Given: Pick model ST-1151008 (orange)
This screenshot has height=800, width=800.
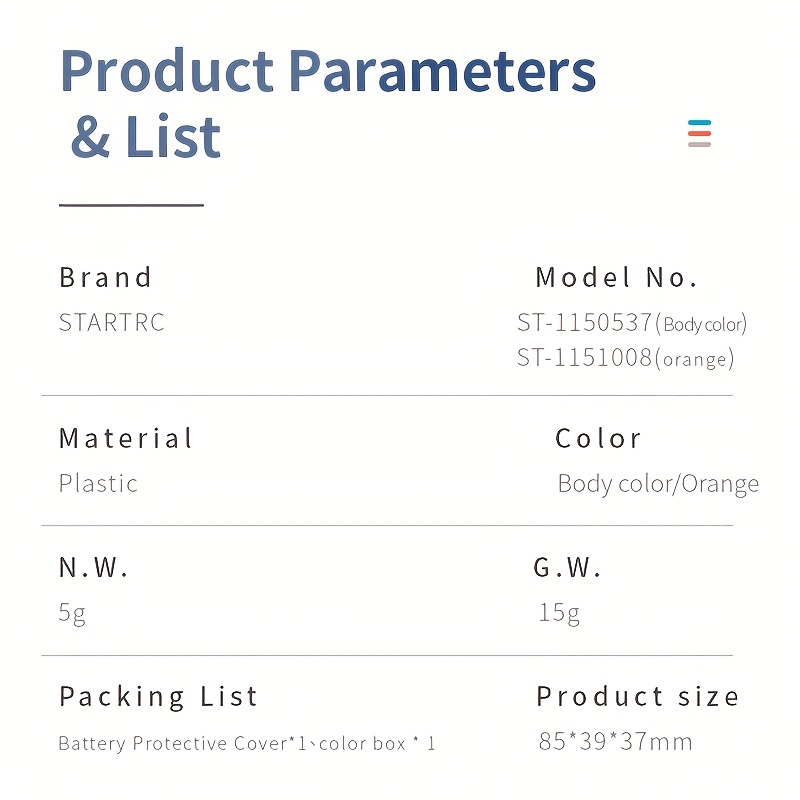Looking at the screenshot, I should pos(626,358).
